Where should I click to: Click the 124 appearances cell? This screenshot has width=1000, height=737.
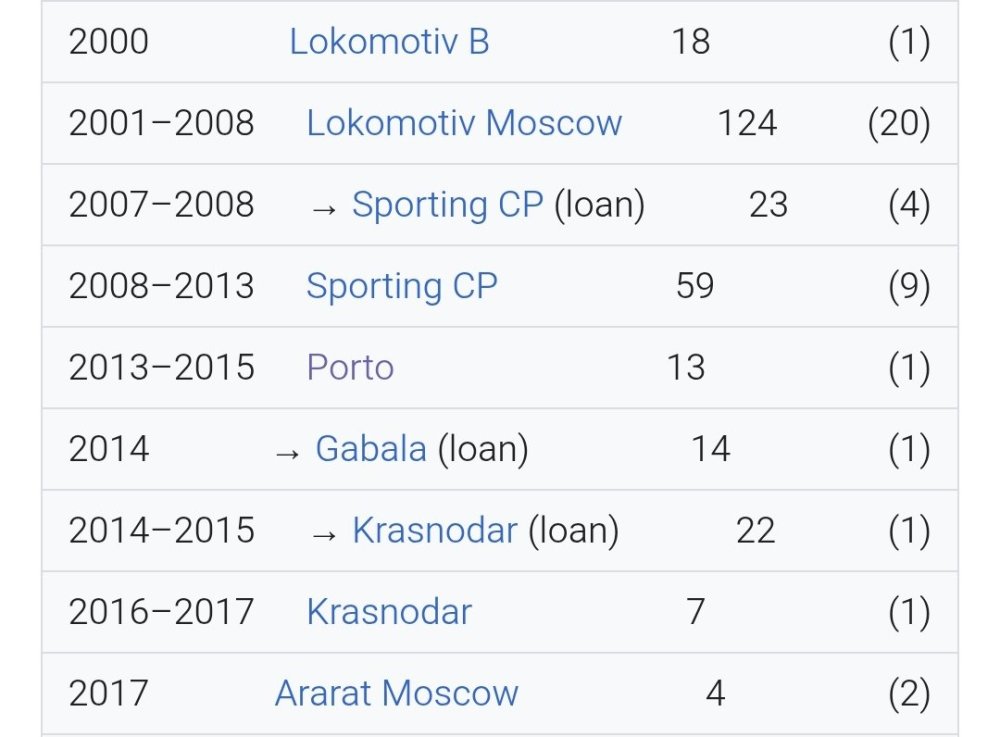coord(747,123)
